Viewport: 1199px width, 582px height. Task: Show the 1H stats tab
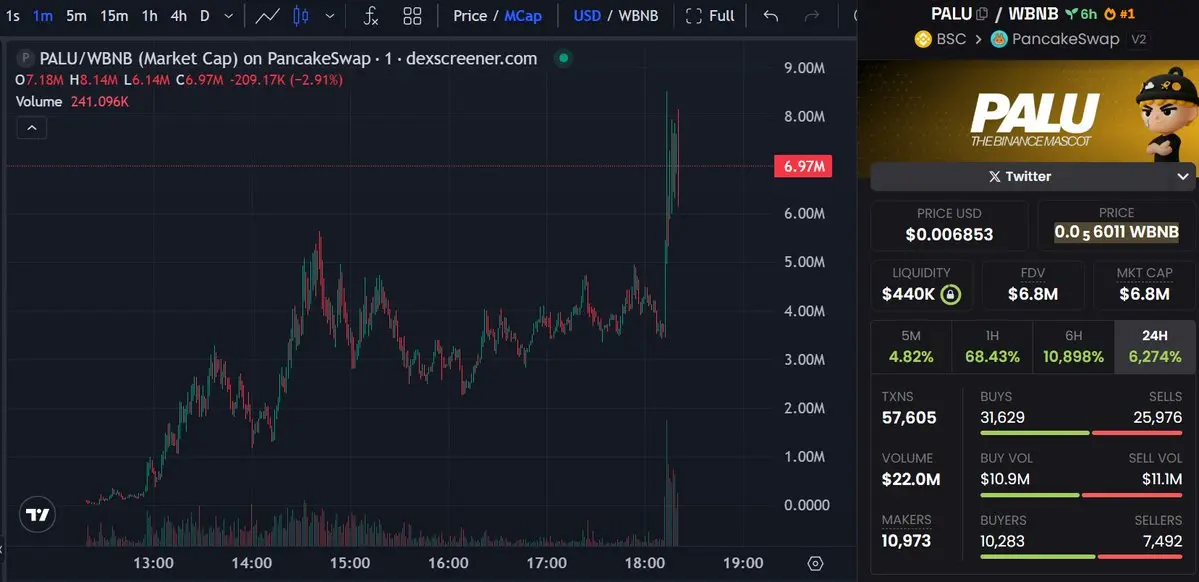(992, 346)
